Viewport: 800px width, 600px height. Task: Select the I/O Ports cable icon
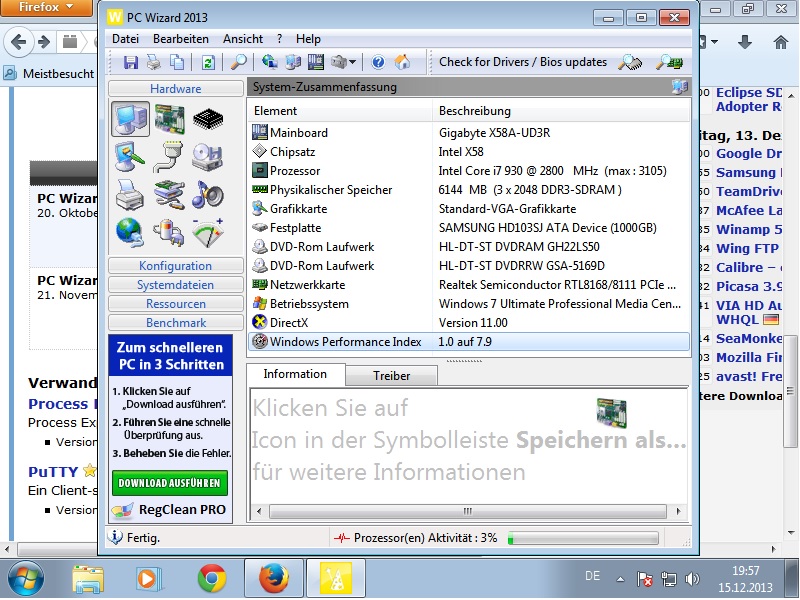[168, 157]
